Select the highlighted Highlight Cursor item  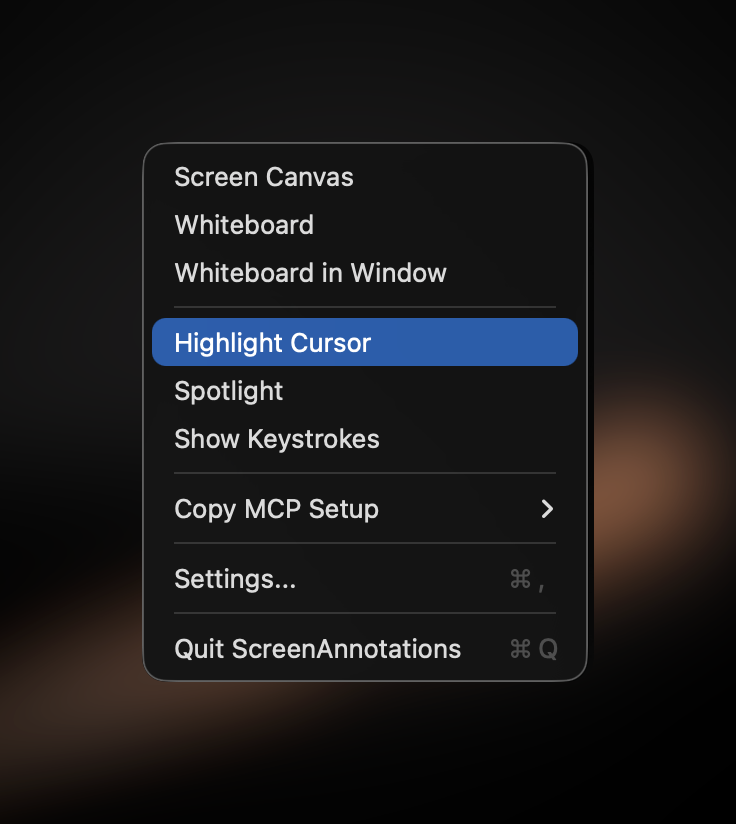coord(271,342)
